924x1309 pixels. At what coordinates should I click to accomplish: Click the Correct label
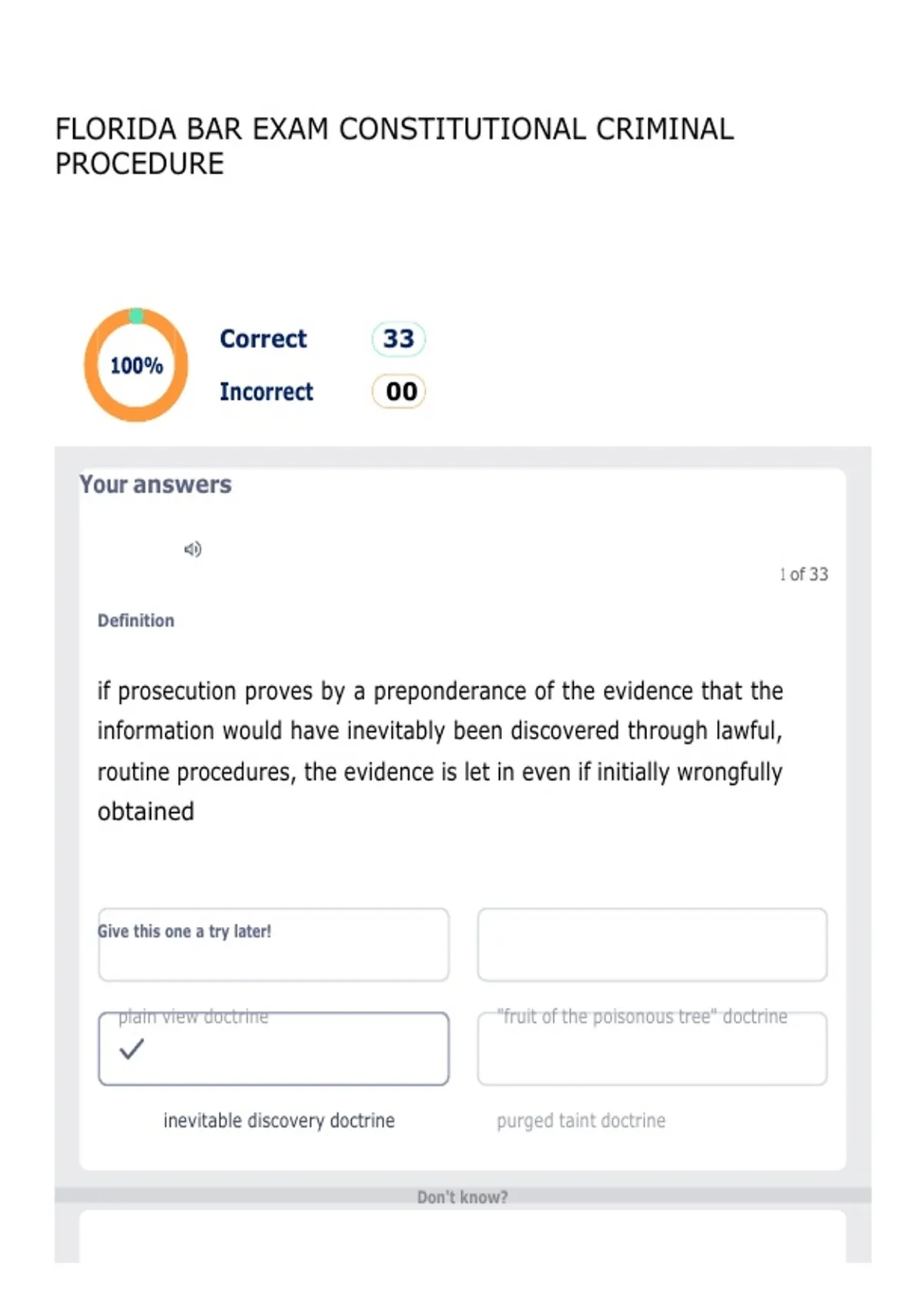(x=263, y=339)
